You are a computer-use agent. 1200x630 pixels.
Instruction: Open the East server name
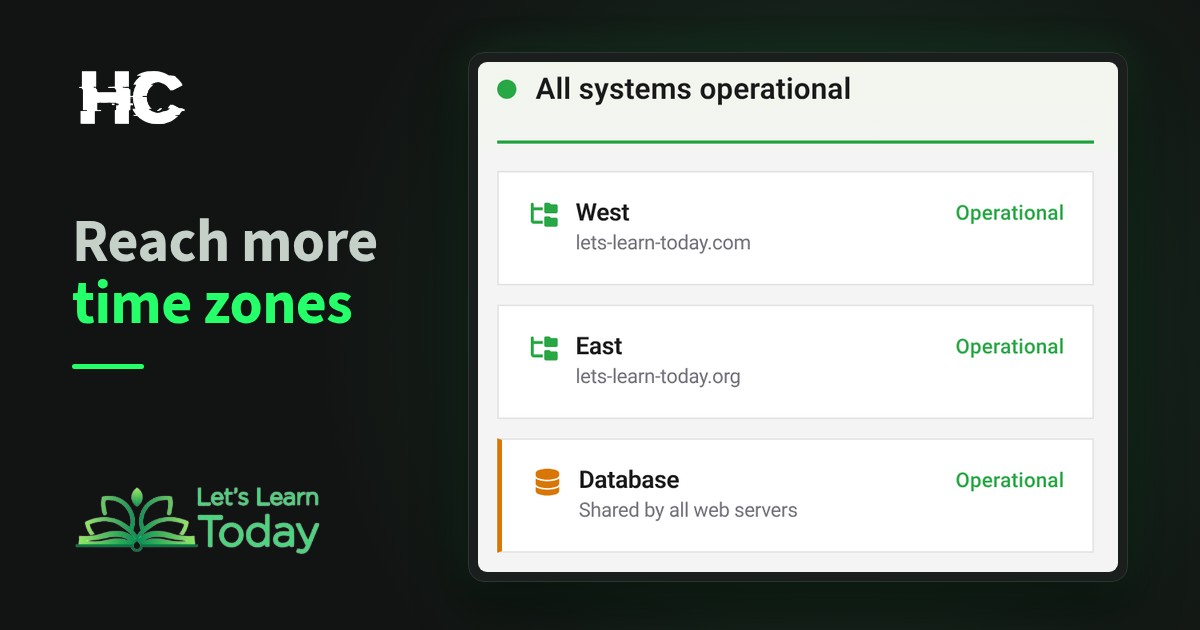tap(599, 346)
